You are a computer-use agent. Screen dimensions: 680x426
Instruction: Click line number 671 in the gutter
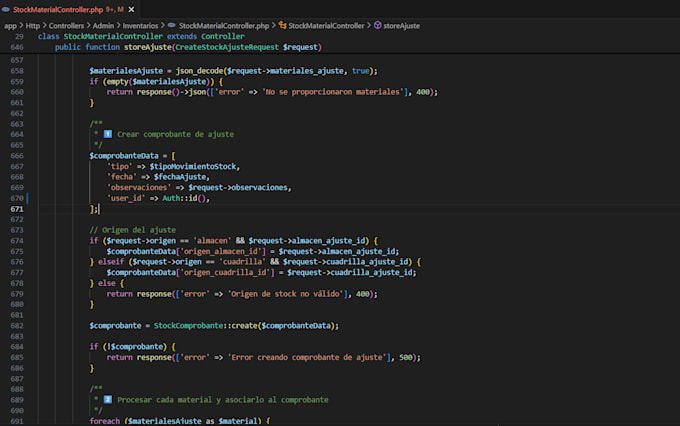tap(17, 209)
